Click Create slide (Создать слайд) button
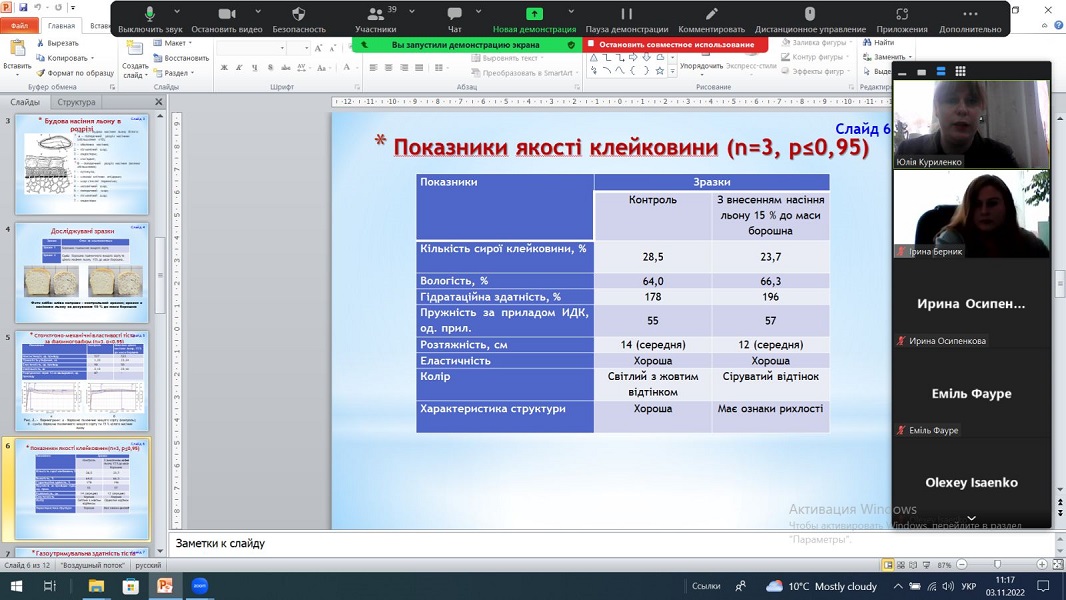1066x600 pixels. click(135, 60)
